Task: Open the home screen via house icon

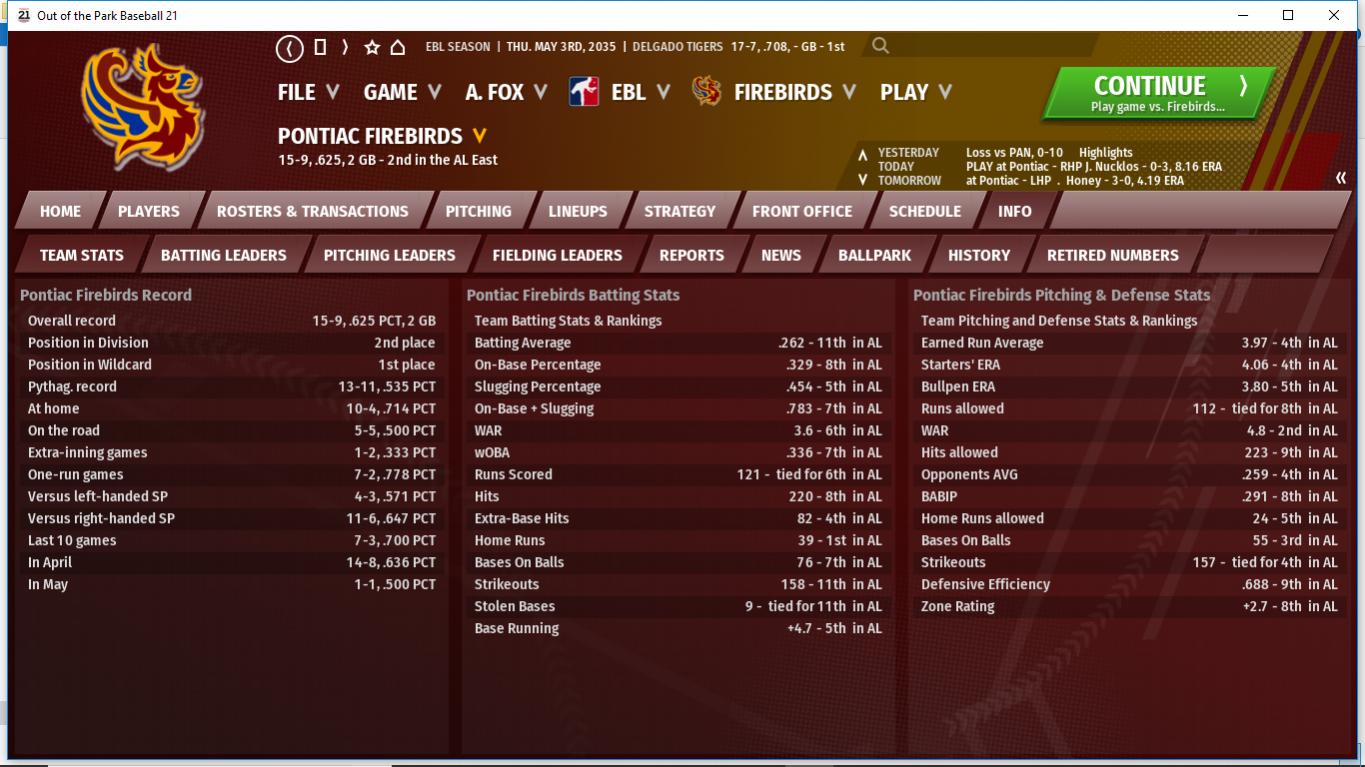Action: (x=397, y=47)
